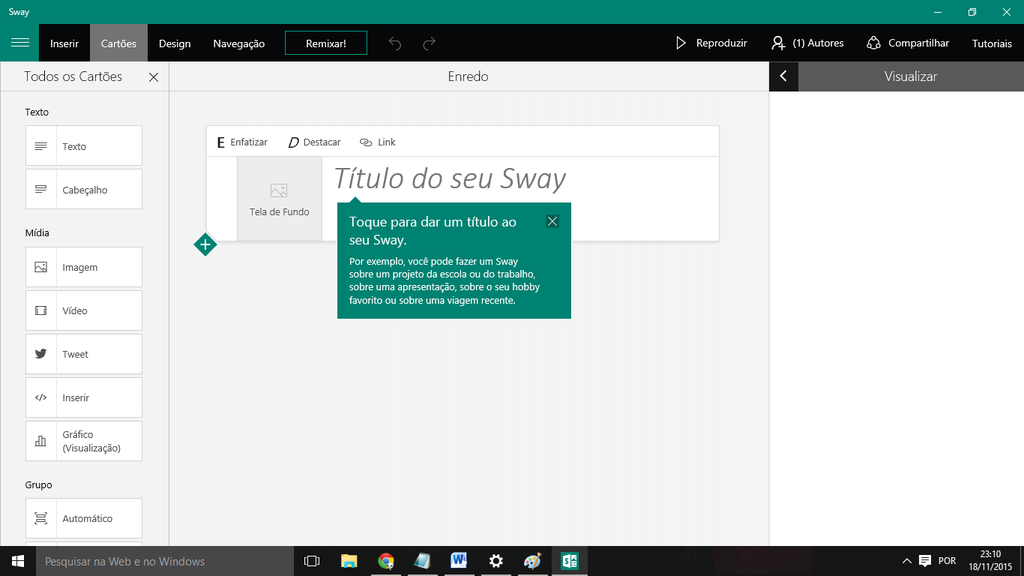Click the Título do seu Sway field
The height and width of the screenshot is (576, 1024).
coord(449,178)
